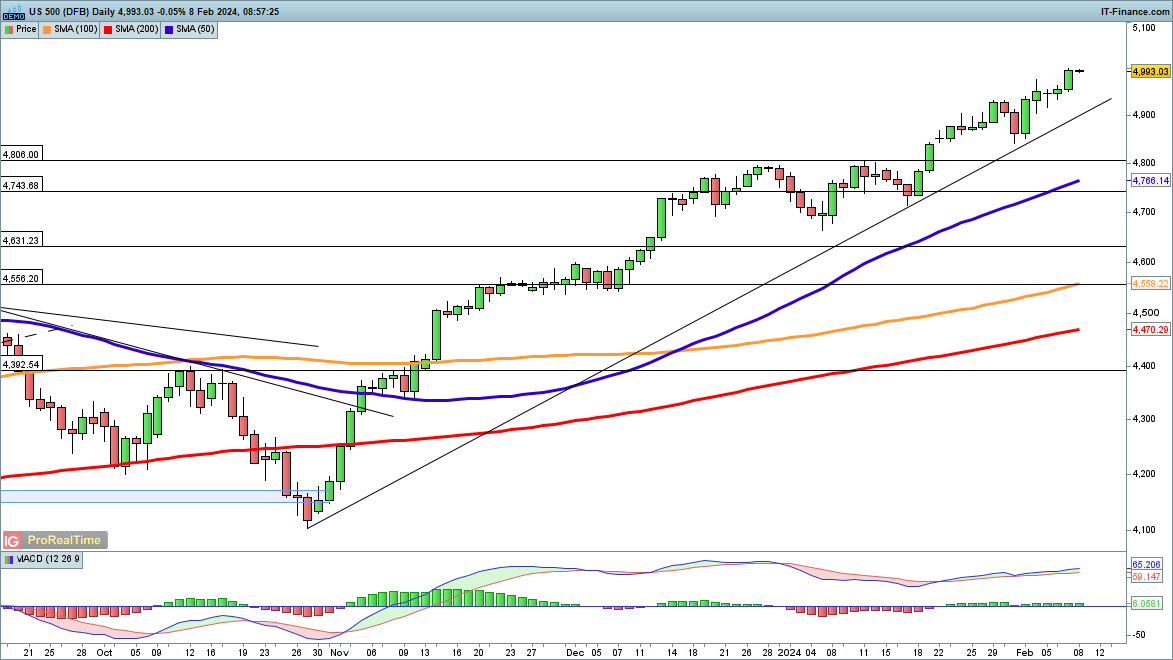
Task: Click the MACD indicator color icon
Action: point(9,559)
